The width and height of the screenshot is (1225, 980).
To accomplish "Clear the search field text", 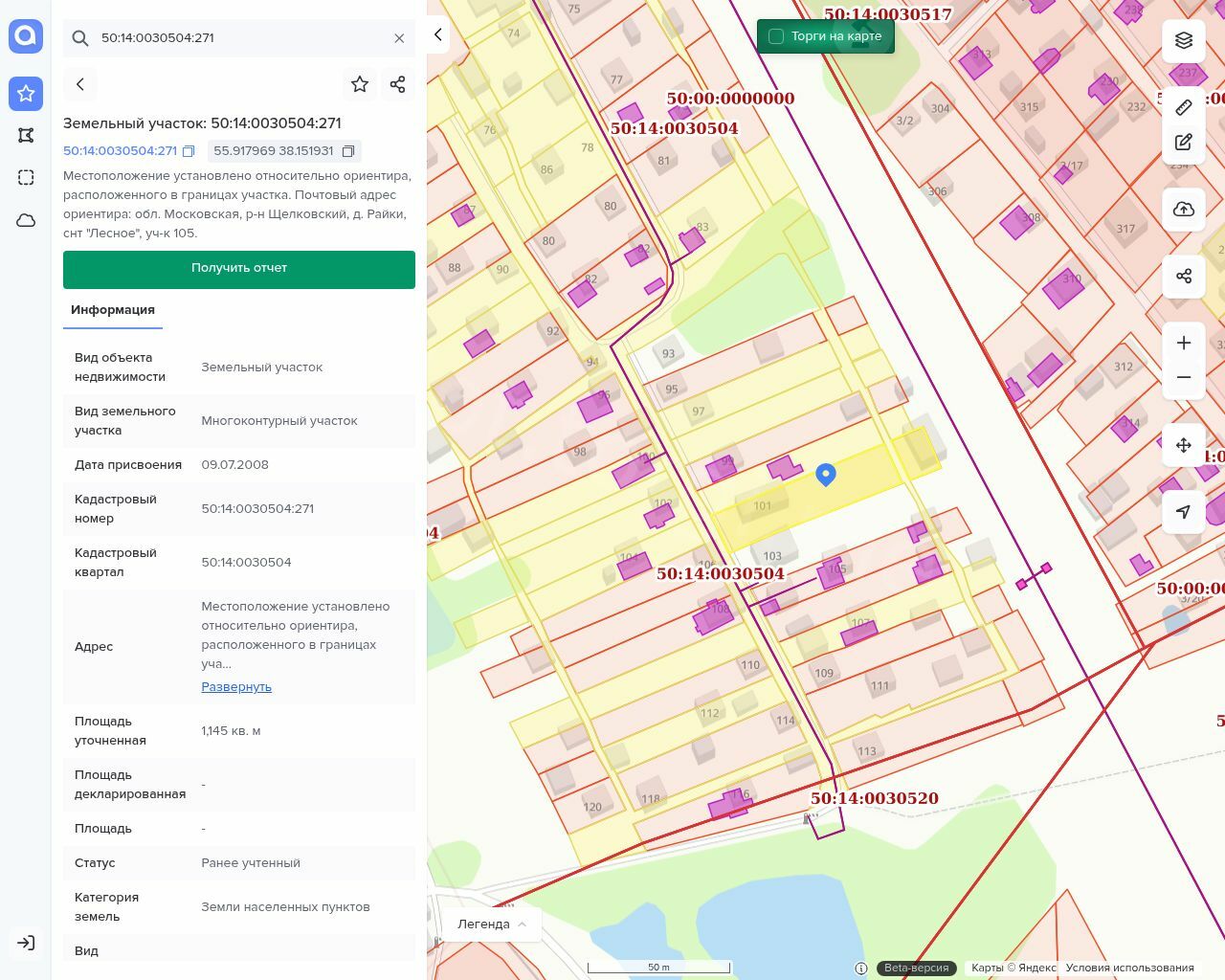I will coord(399,38).
